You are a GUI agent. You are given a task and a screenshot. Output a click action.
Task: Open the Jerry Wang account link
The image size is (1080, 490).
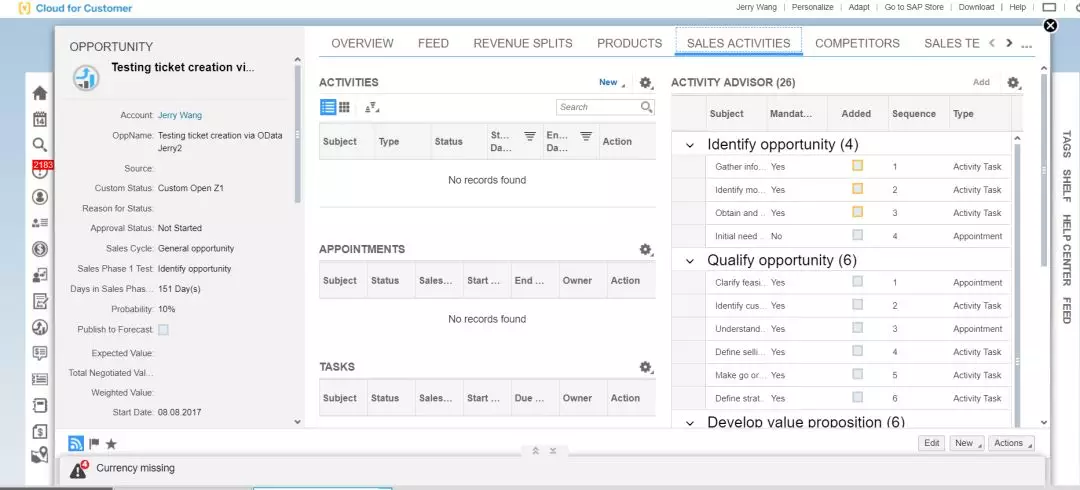[180, 116]
